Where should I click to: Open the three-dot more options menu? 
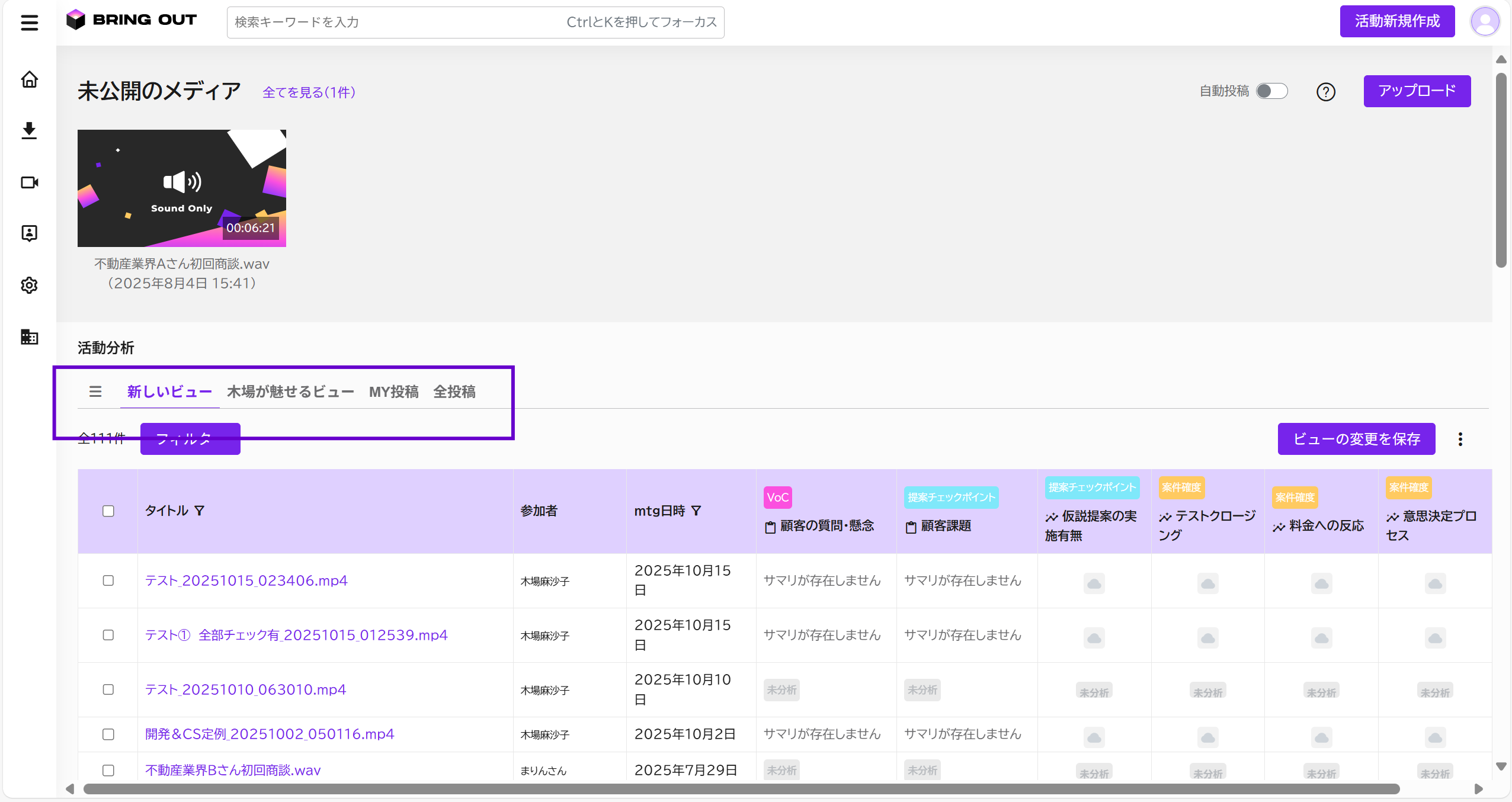pyautogui.click(x=1460, y=439)
